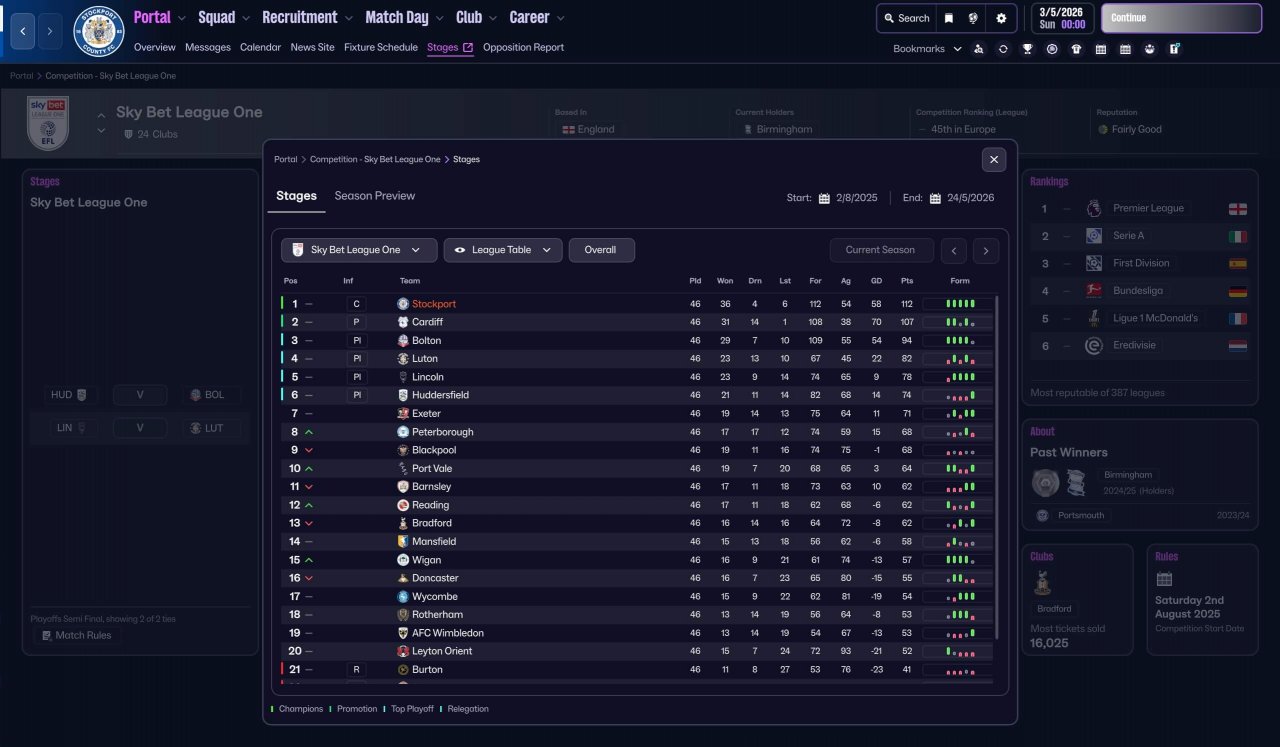Open the League Table view dropdown
The image size is (1280, 747).
coord(503,250)
